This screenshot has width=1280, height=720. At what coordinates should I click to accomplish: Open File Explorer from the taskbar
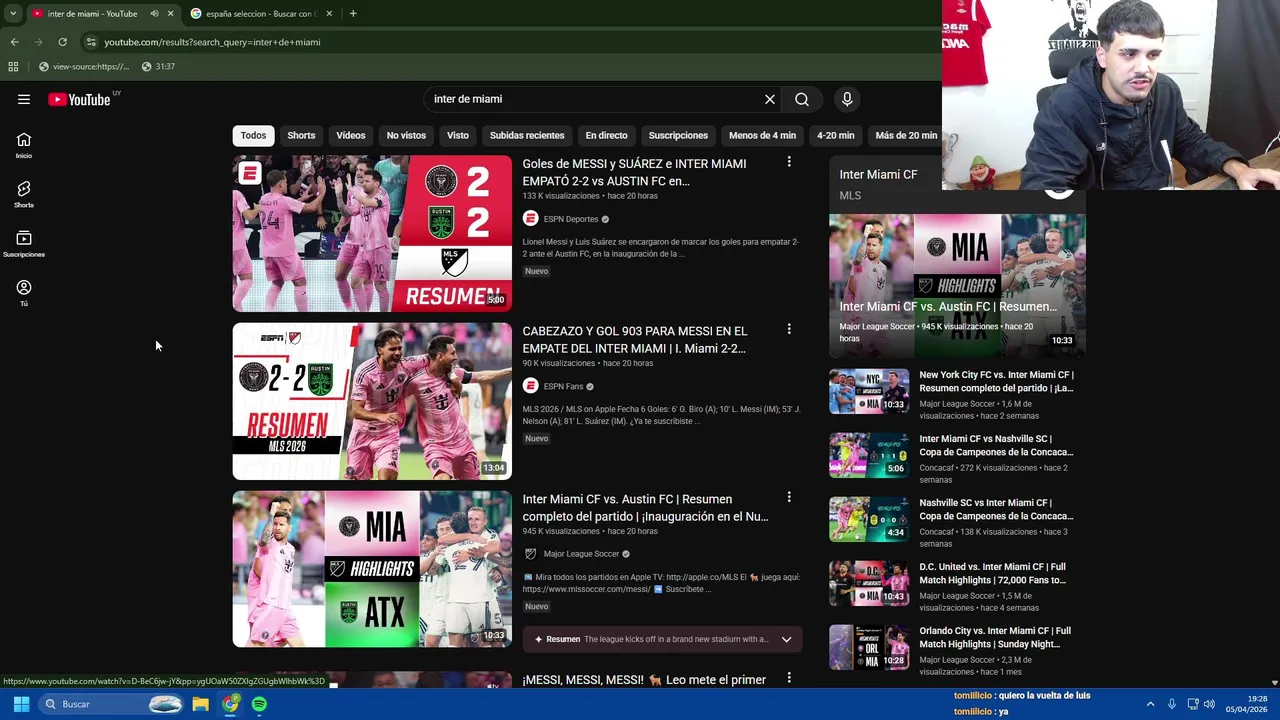click(200, 704)
